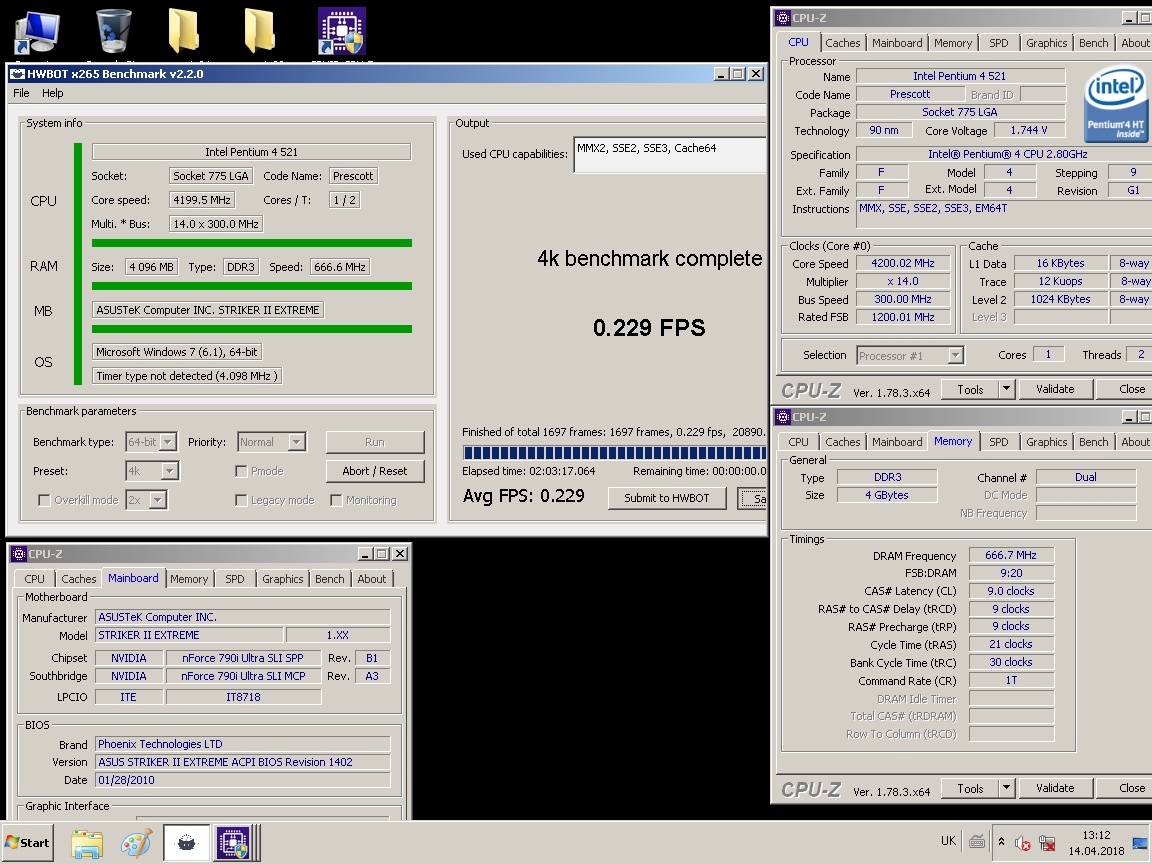The height and width of the screenshot is (864, 1152).
Task: Click the green CPU status bar
Action: (78, 264)
